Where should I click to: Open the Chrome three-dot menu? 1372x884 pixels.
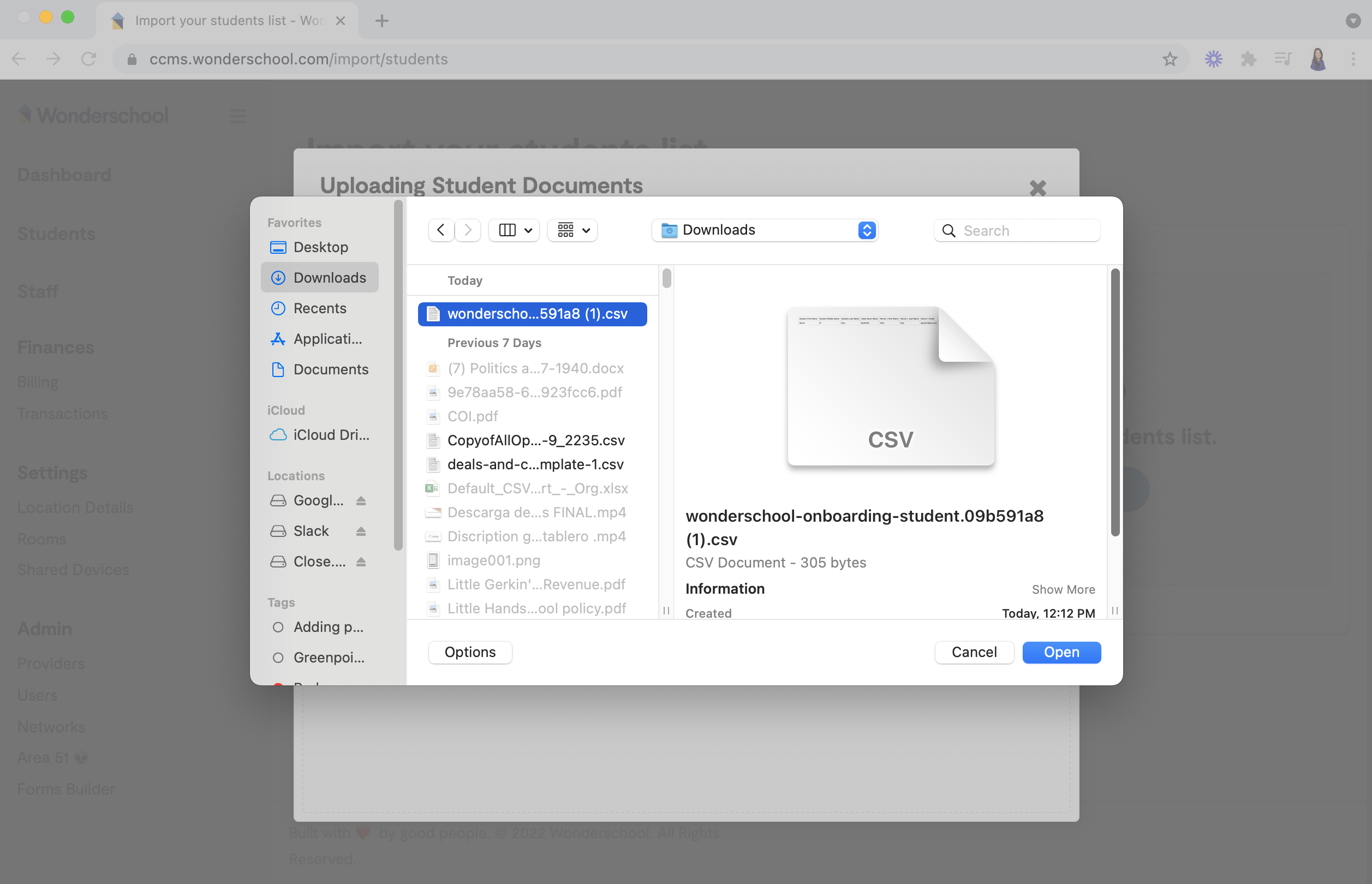[1353, 58]
